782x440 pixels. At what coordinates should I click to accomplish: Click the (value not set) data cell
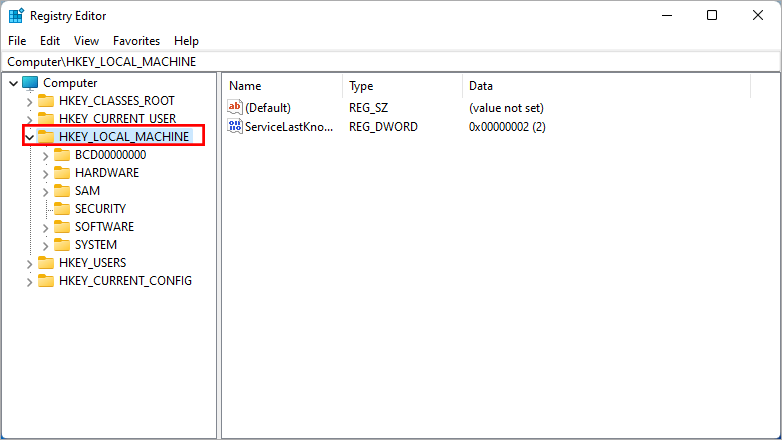coord(506,108)
